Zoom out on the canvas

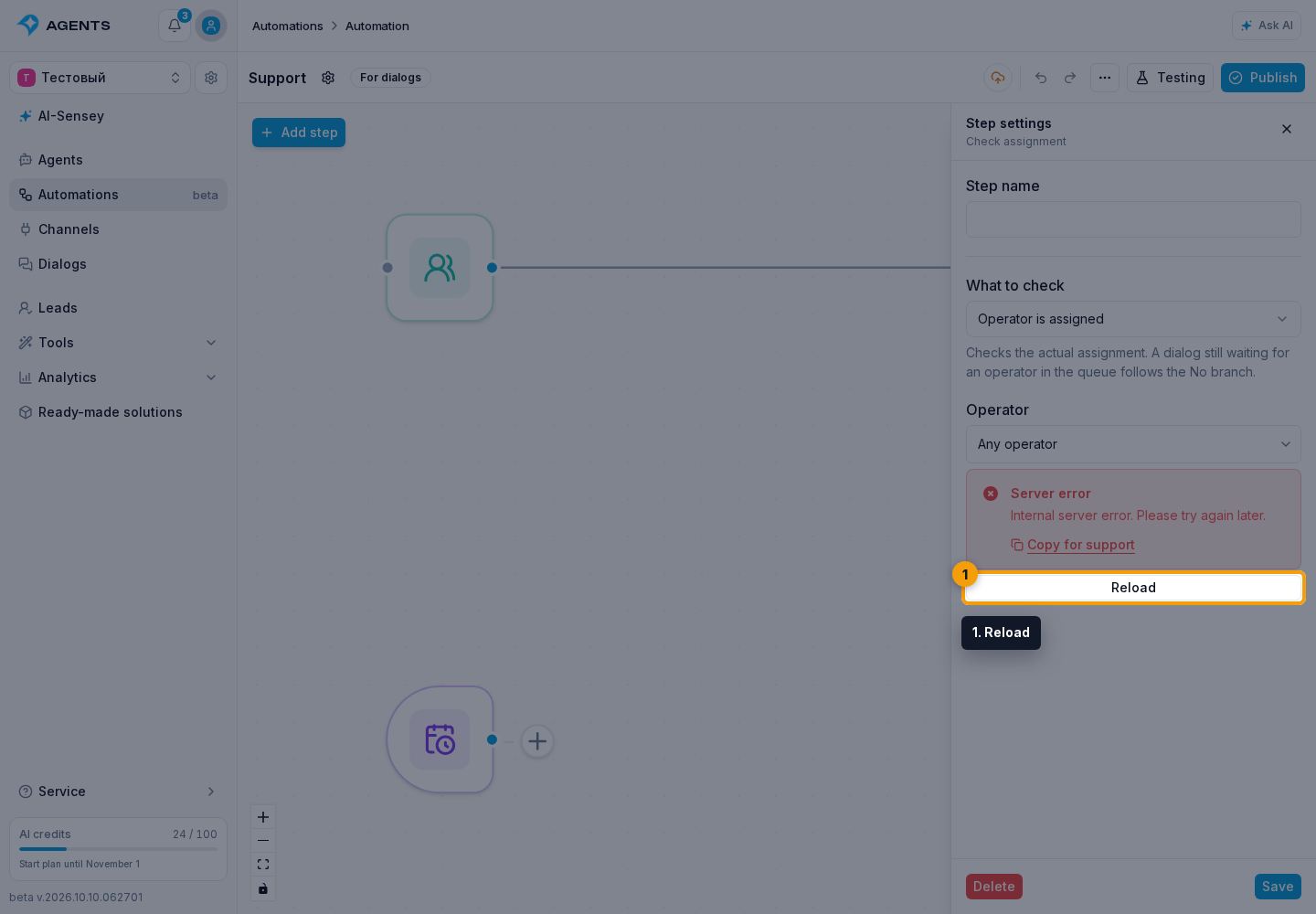263,841
